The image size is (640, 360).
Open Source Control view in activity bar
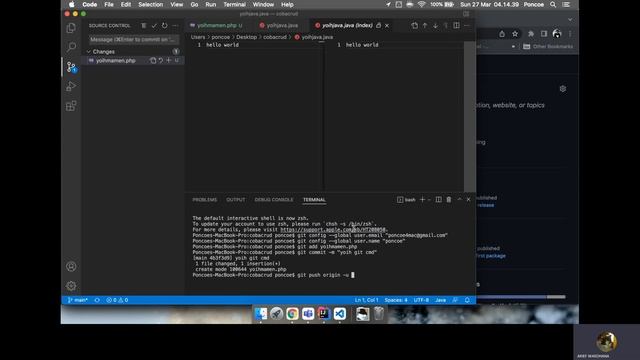tap(71, 67)
